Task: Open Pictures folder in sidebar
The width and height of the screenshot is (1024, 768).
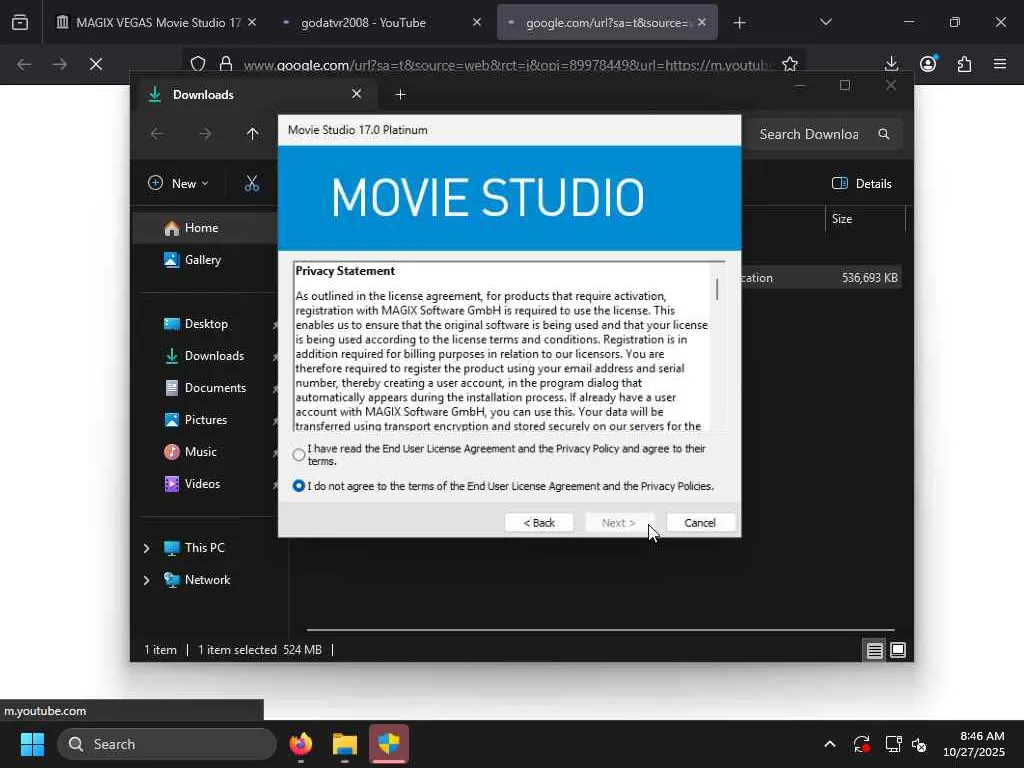Action: tap(206, 420)
